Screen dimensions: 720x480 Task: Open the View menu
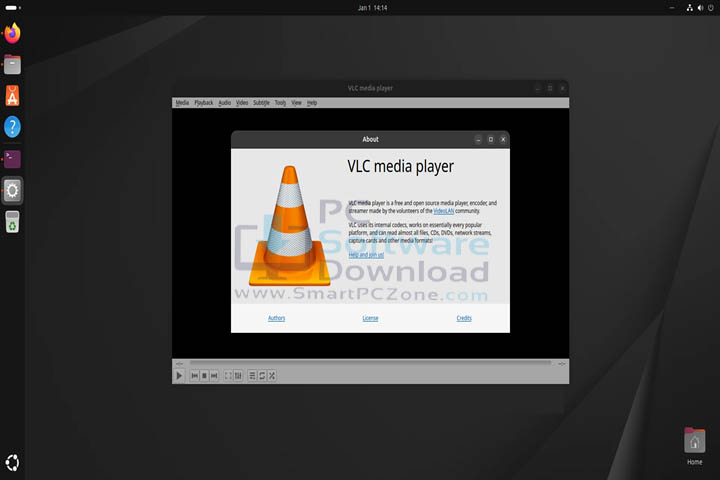tap(296, 103)
